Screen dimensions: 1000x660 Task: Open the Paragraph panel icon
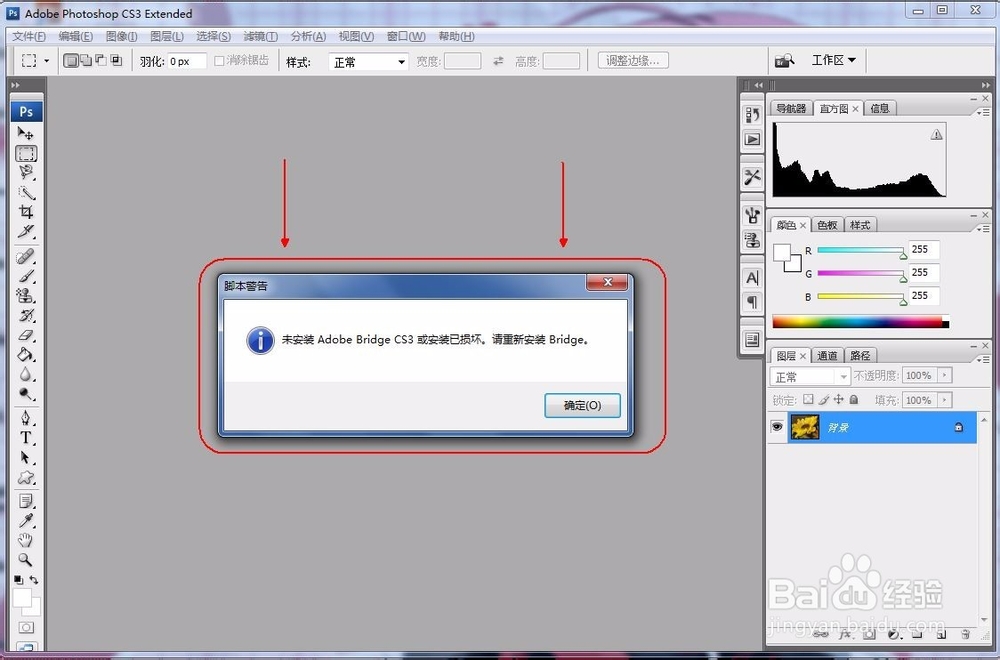pos(753,302)
